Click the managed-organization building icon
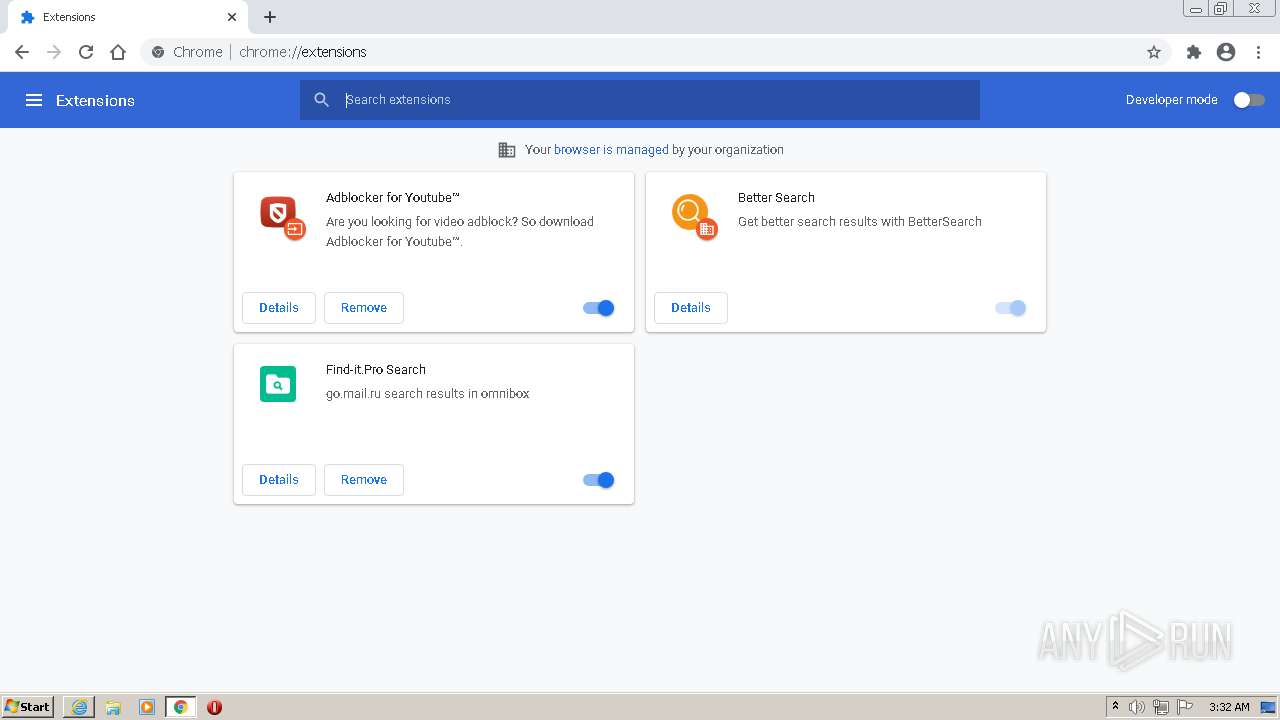This screenshot has height=720, width=1280. [507, 150]
